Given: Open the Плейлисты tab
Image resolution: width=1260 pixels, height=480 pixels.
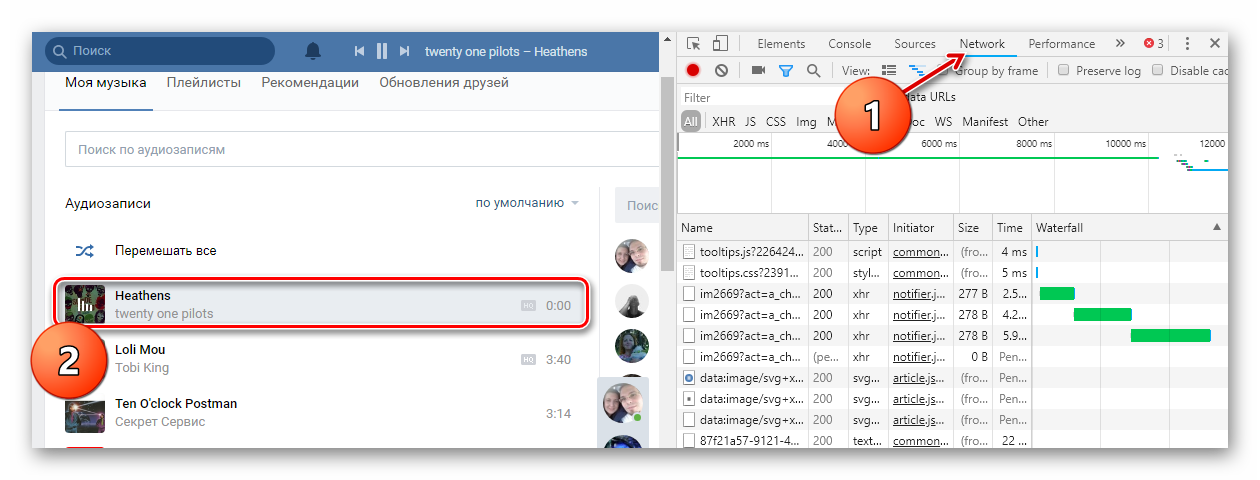Looking at the screenshot, I should point(204,83).
